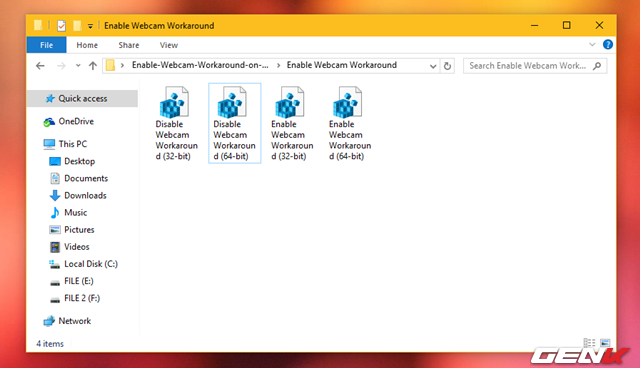Open Pictures folder in sidebar

71,230
